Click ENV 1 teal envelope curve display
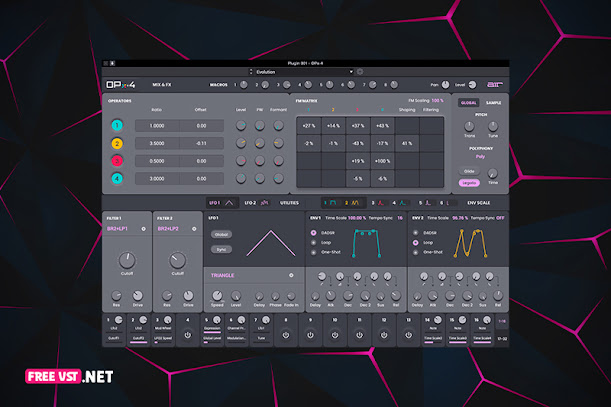This screenshot has width=611, height=407. (366, 243)
